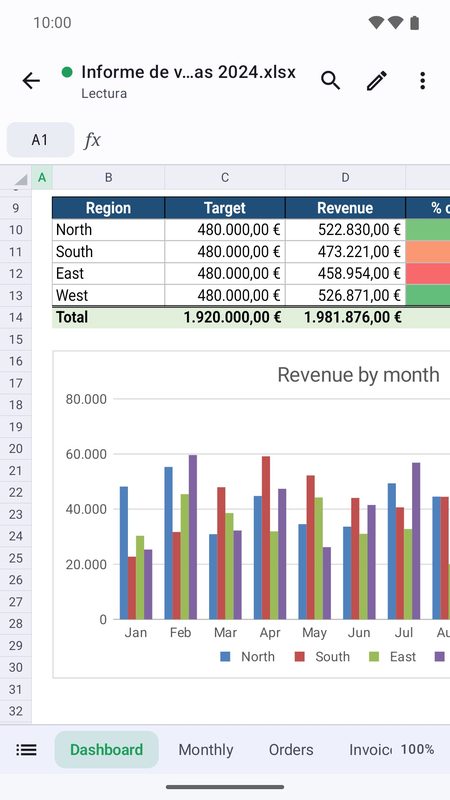The image size is (450, 800).
Task: Tap the fx function icon
Action: point(92,140)
